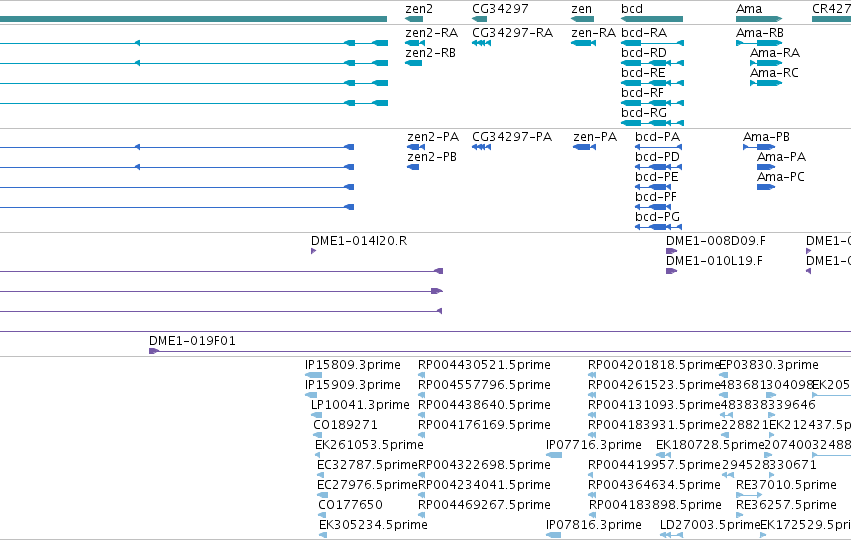Image resolution: width=851 pixels, height=540 pixels.
Task: Select the Ama-RA transcript label
Action: coord(775,53)
